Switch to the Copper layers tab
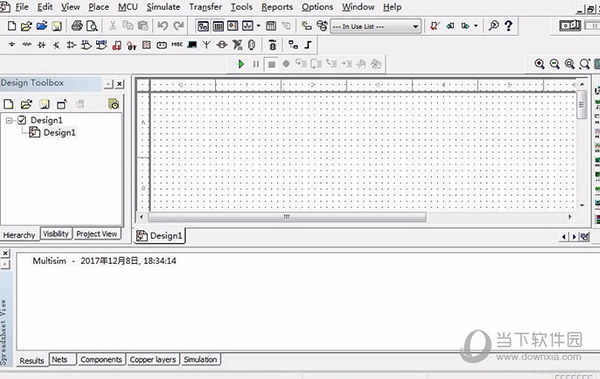This screenshot has width=600, height=379. (153, 359)
